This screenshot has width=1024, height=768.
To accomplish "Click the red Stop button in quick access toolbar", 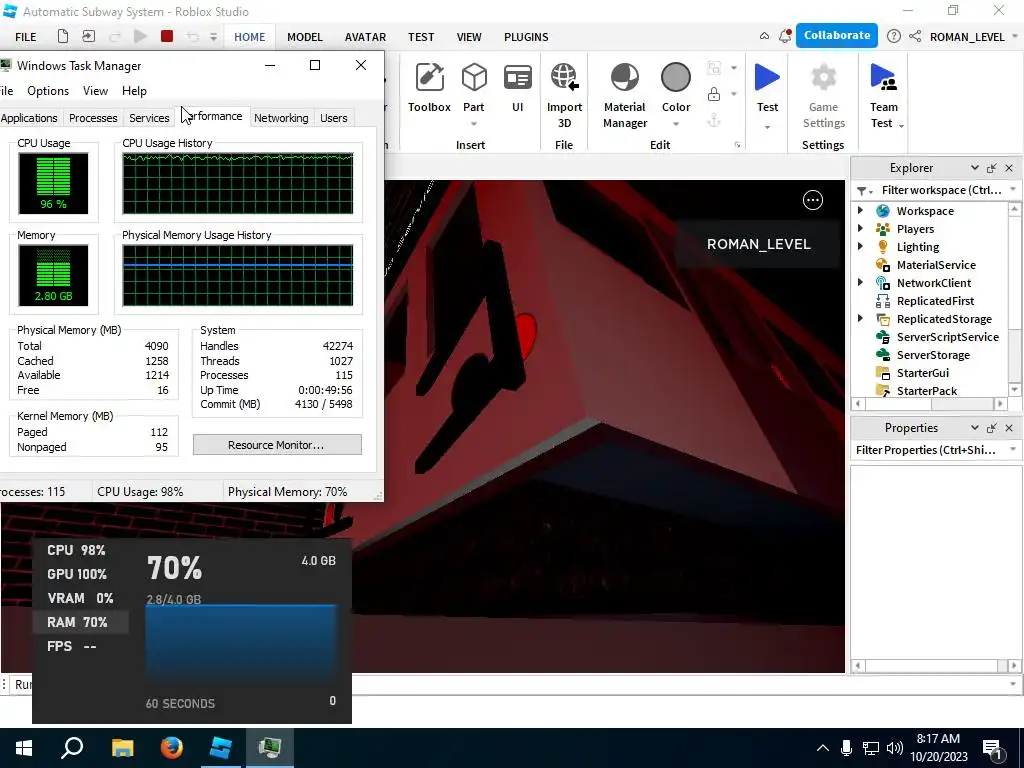I will click(x=167, y=37).
